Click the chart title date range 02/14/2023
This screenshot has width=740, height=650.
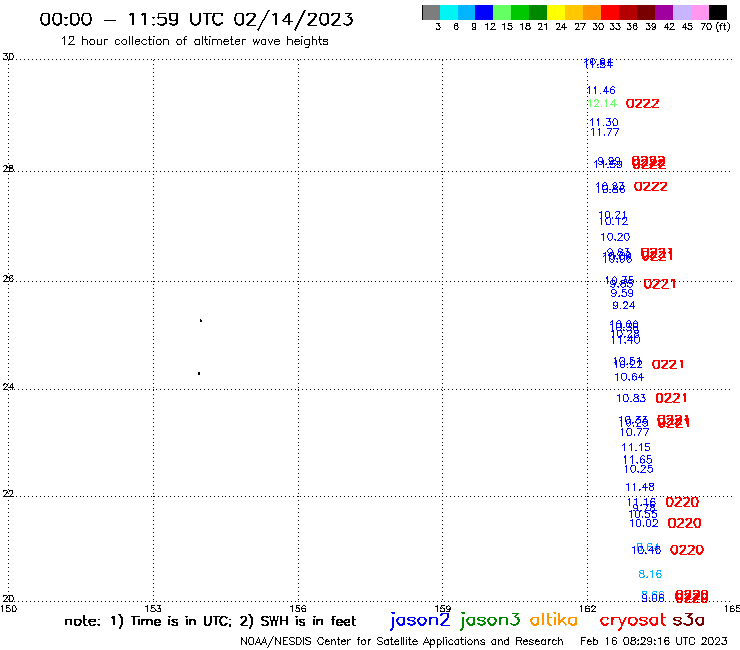click(x=293, y=19)
